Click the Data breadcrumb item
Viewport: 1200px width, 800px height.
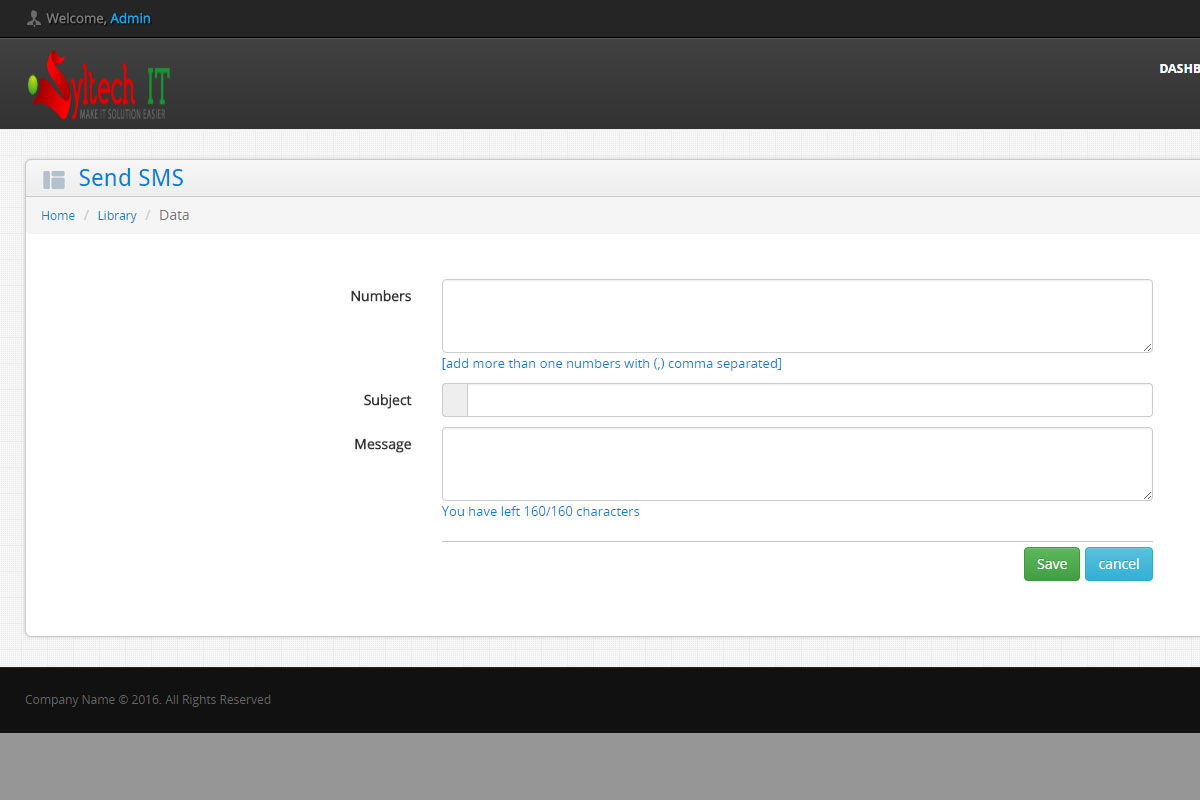pyautogui.click(x=174, y=215)
